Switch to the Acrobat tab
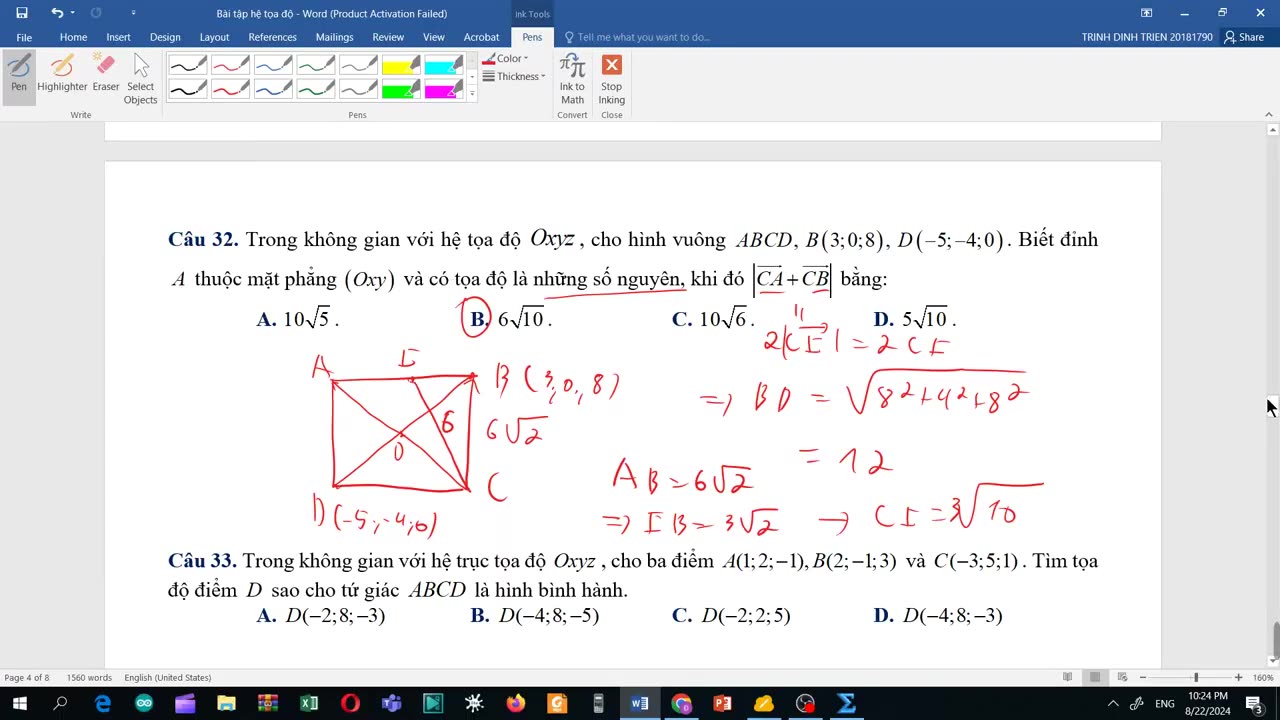The height and width of the screenshot is (720, 1280). coord(481,37)
